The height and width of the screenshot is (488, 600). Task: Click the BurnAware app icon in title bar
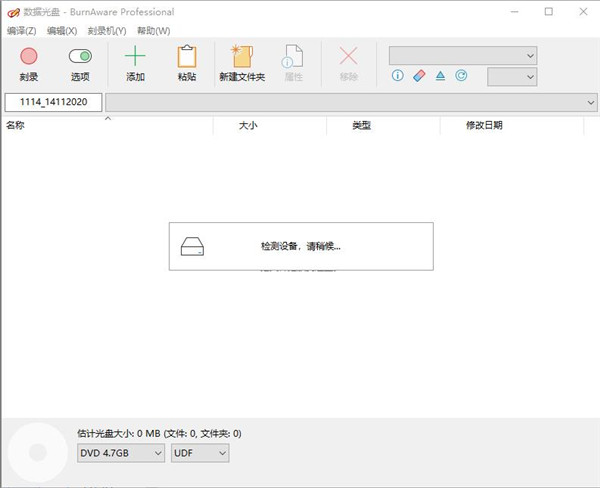[13, 12]
